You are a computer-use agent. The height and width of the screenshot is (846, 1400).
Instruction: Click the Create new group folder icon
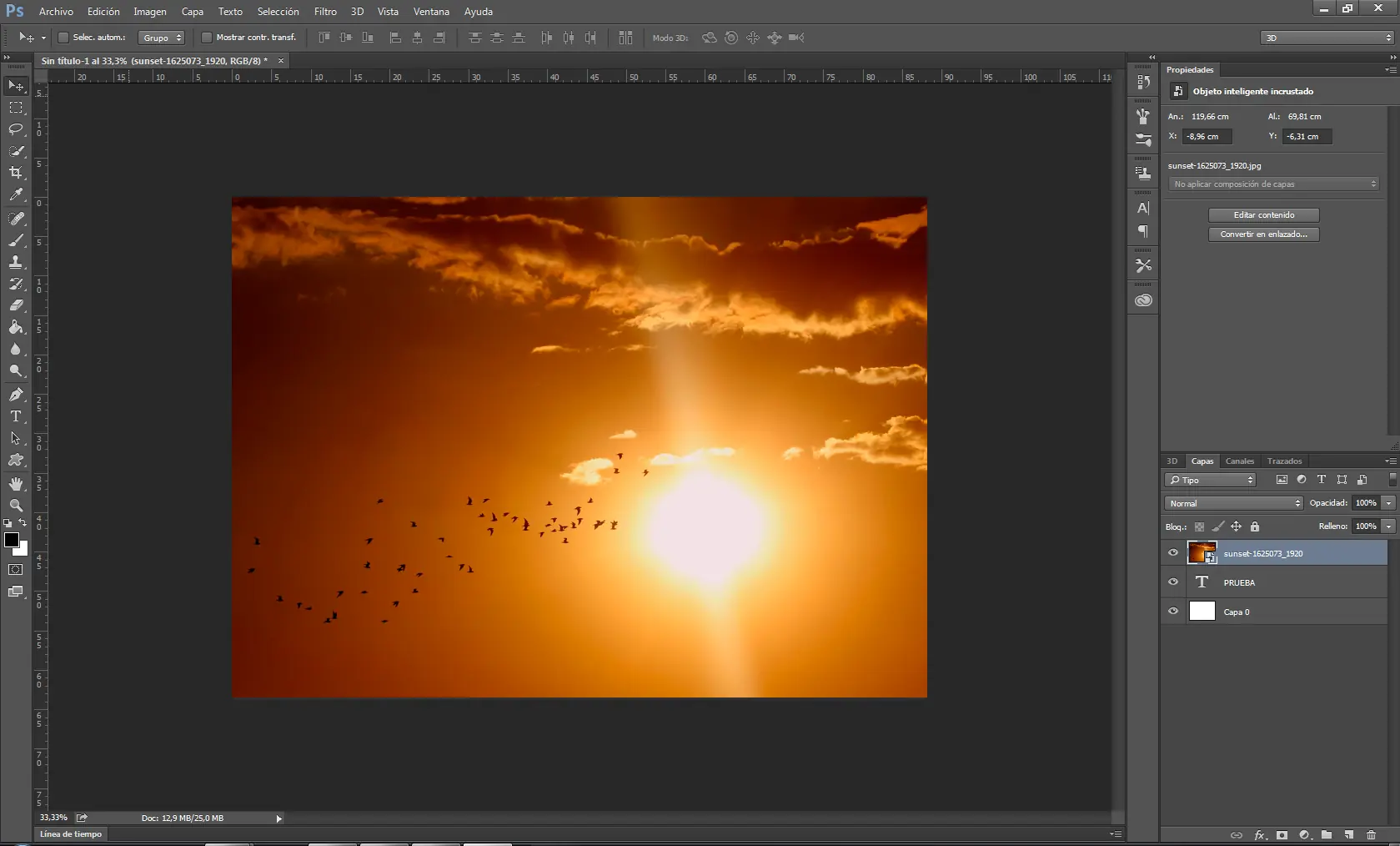pyautogui.click(x=1327, y=835)
